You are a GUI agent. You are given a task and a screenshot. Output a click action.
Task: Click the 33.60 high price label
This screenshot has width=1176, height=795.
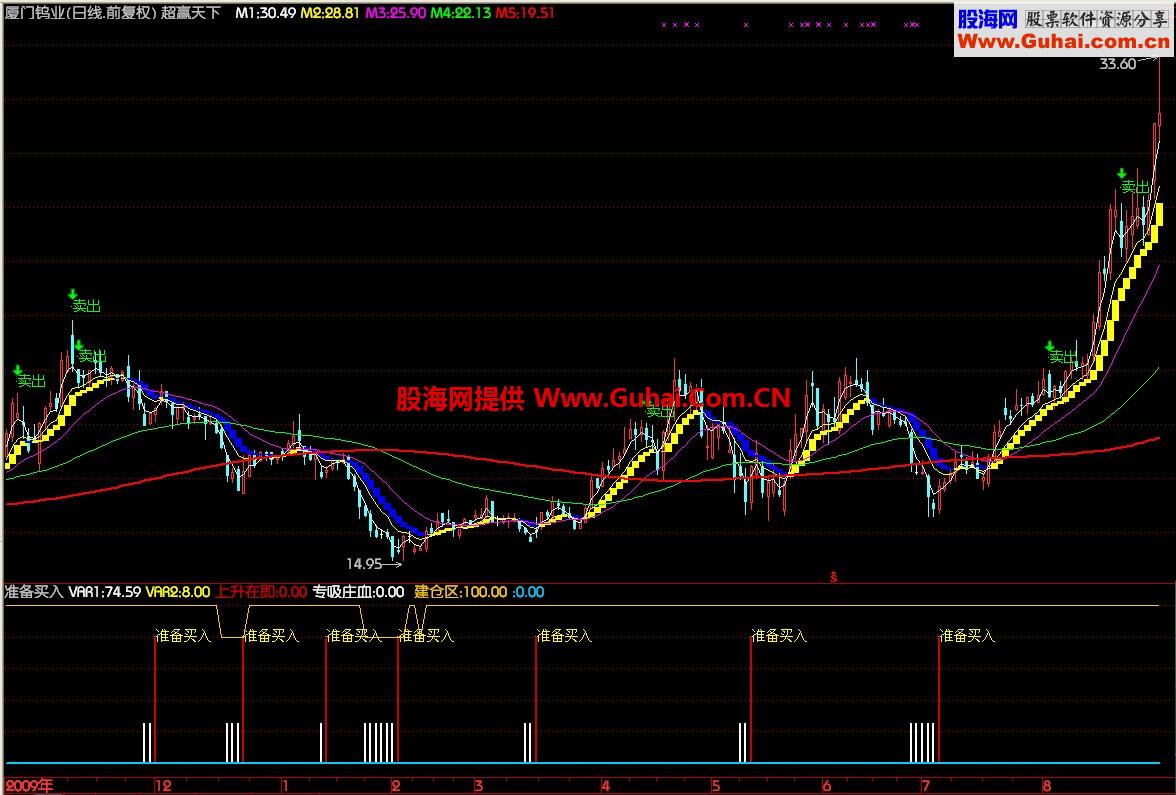pyautogui.click(x=1118, y=64)
